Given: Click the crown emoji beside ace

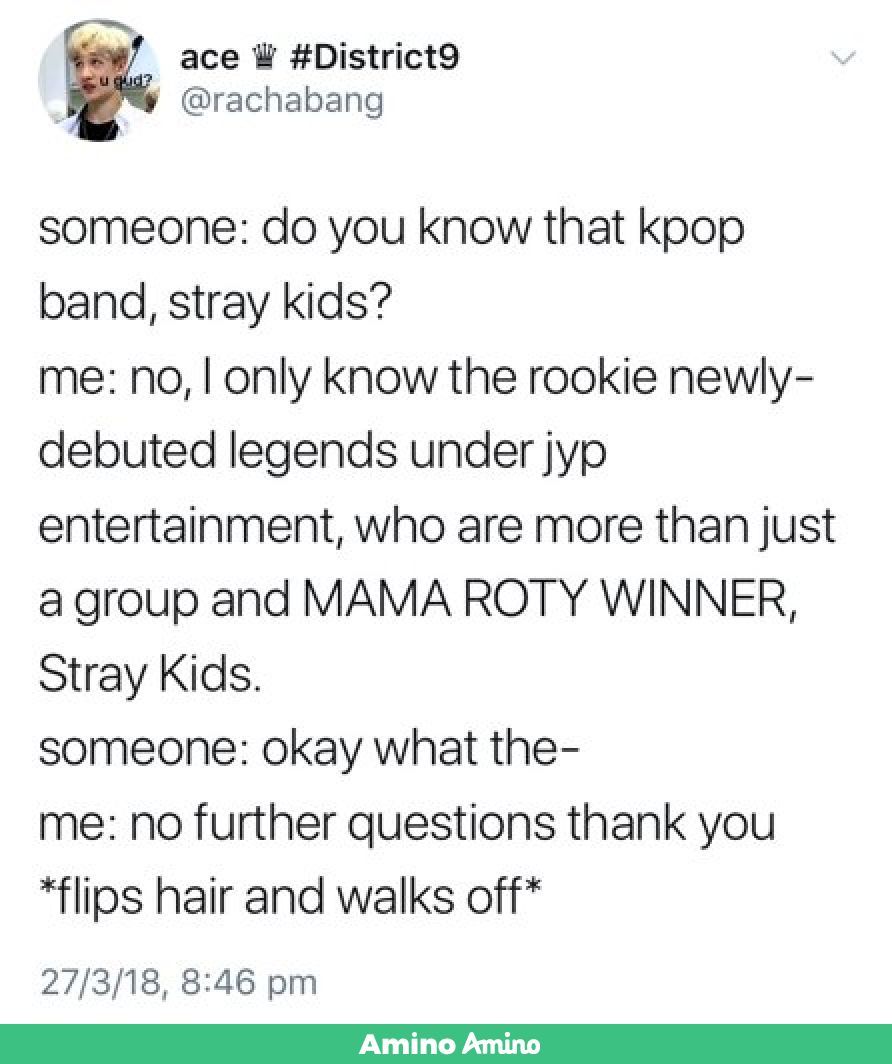Looking at the screenshot, I should coord(263,56).
